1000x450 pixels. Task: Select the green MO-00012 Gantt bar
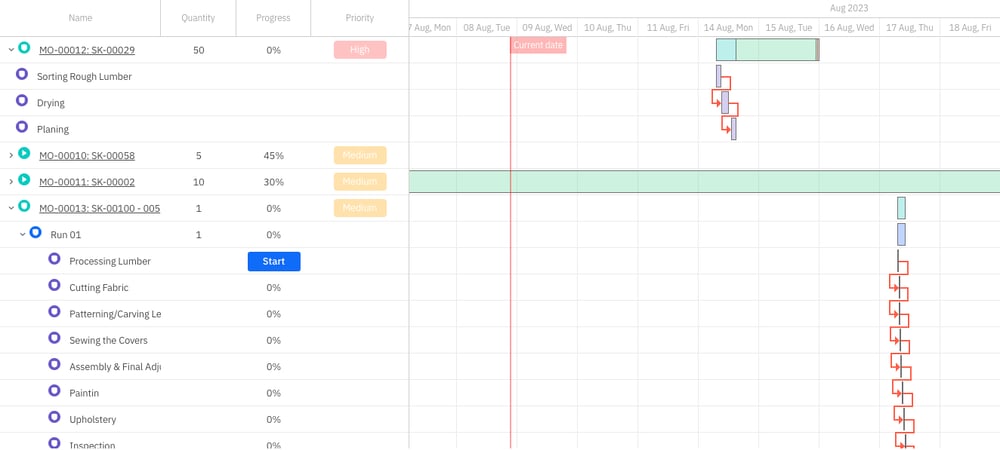click(x=775, y=50)
